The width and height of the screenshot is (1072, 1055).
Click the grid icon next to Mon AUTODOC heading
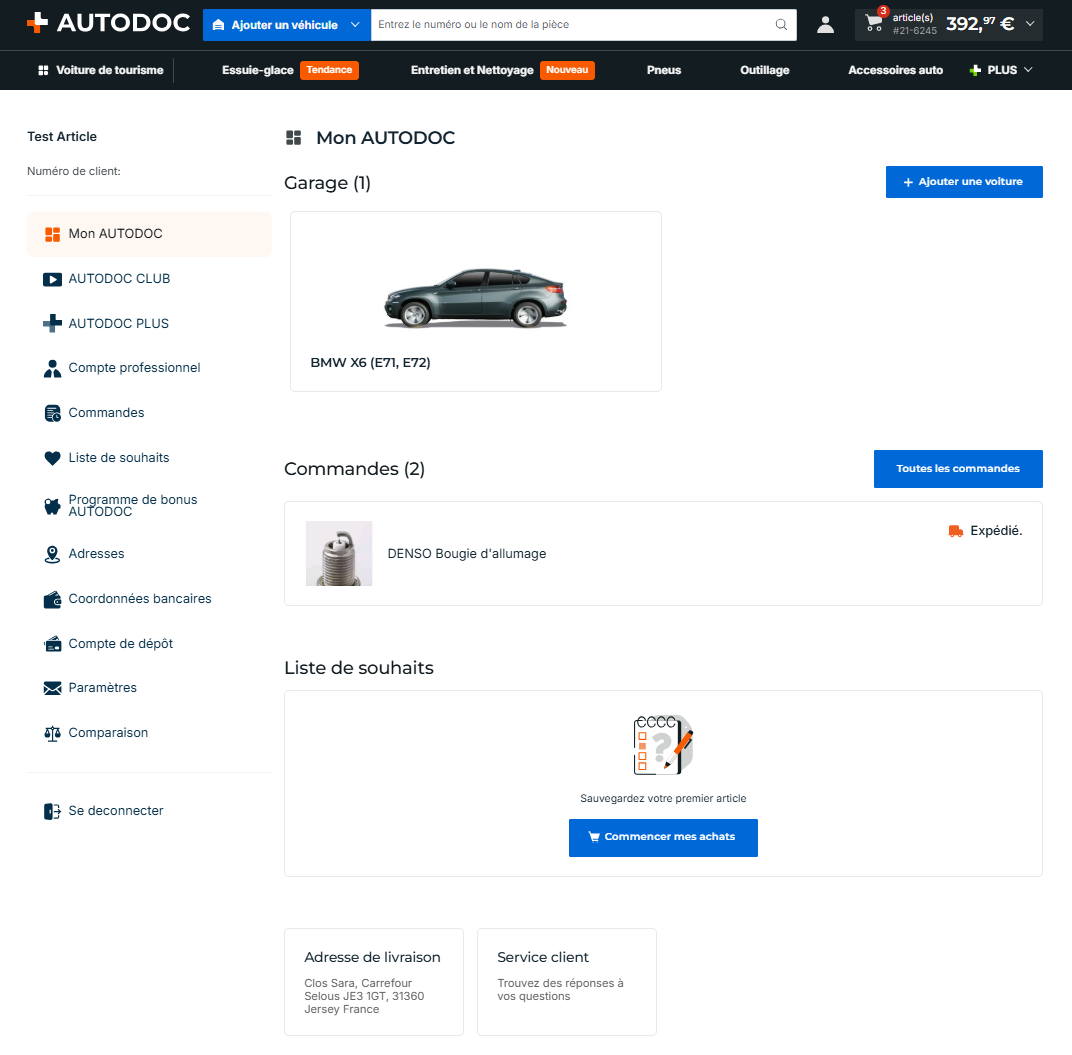(x=293, y=138)
